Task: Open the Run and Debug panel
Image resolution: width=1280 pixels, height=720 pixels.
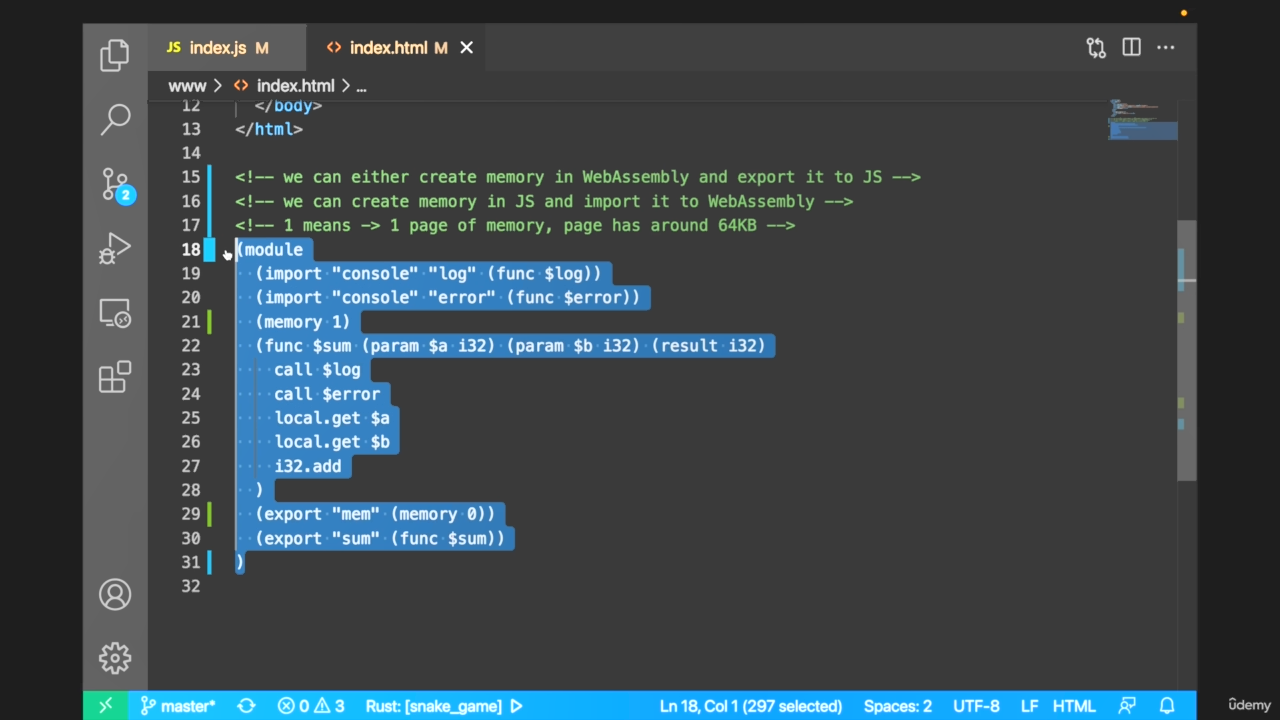Action: (115, 249)
